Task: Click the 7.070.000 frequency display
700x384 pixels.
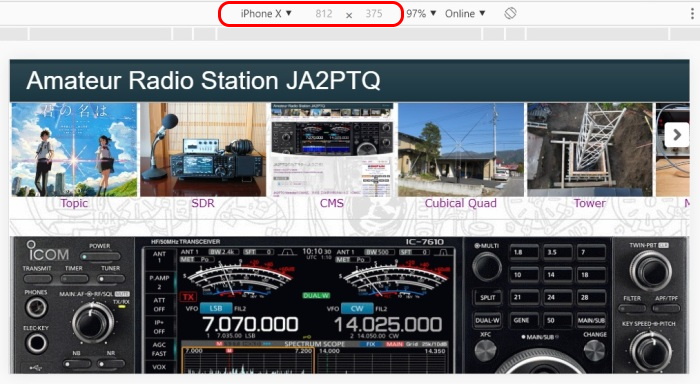Action: tap(250, 325)
